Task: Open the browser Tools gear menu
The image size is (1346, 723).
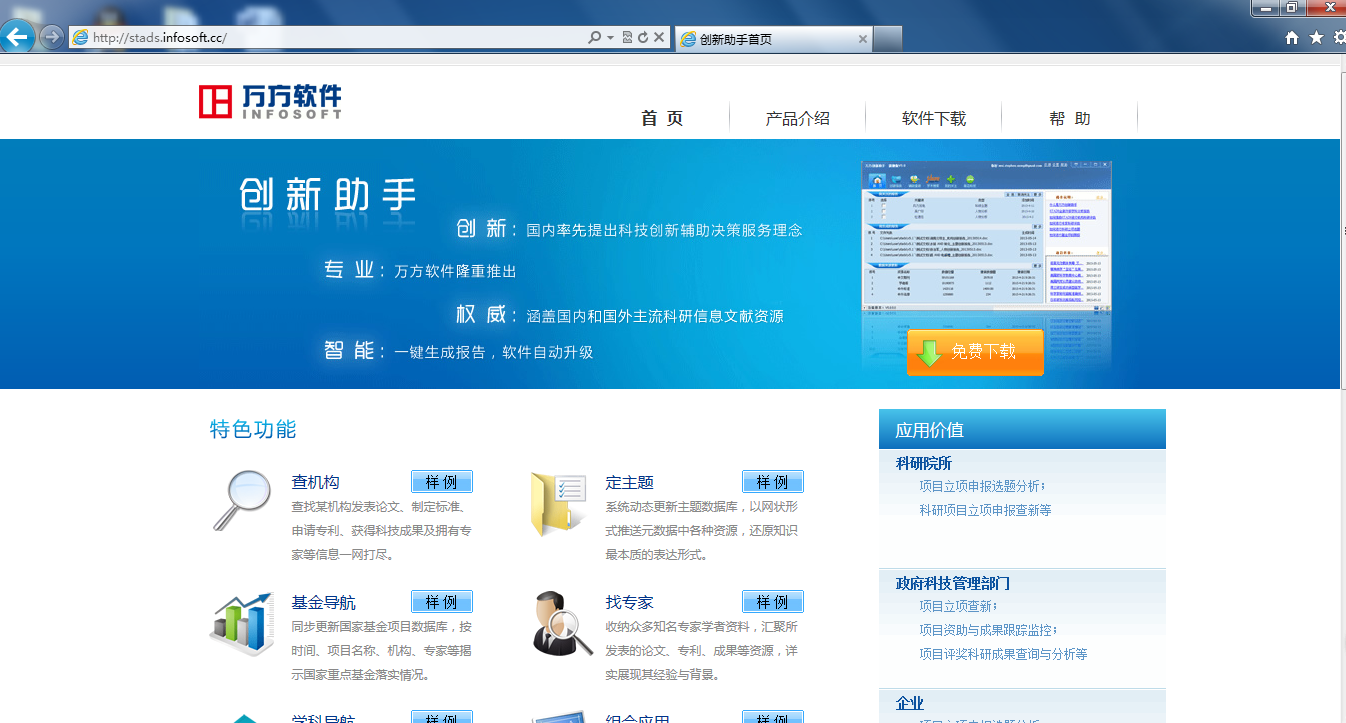Action: [x=1339, y=38]
